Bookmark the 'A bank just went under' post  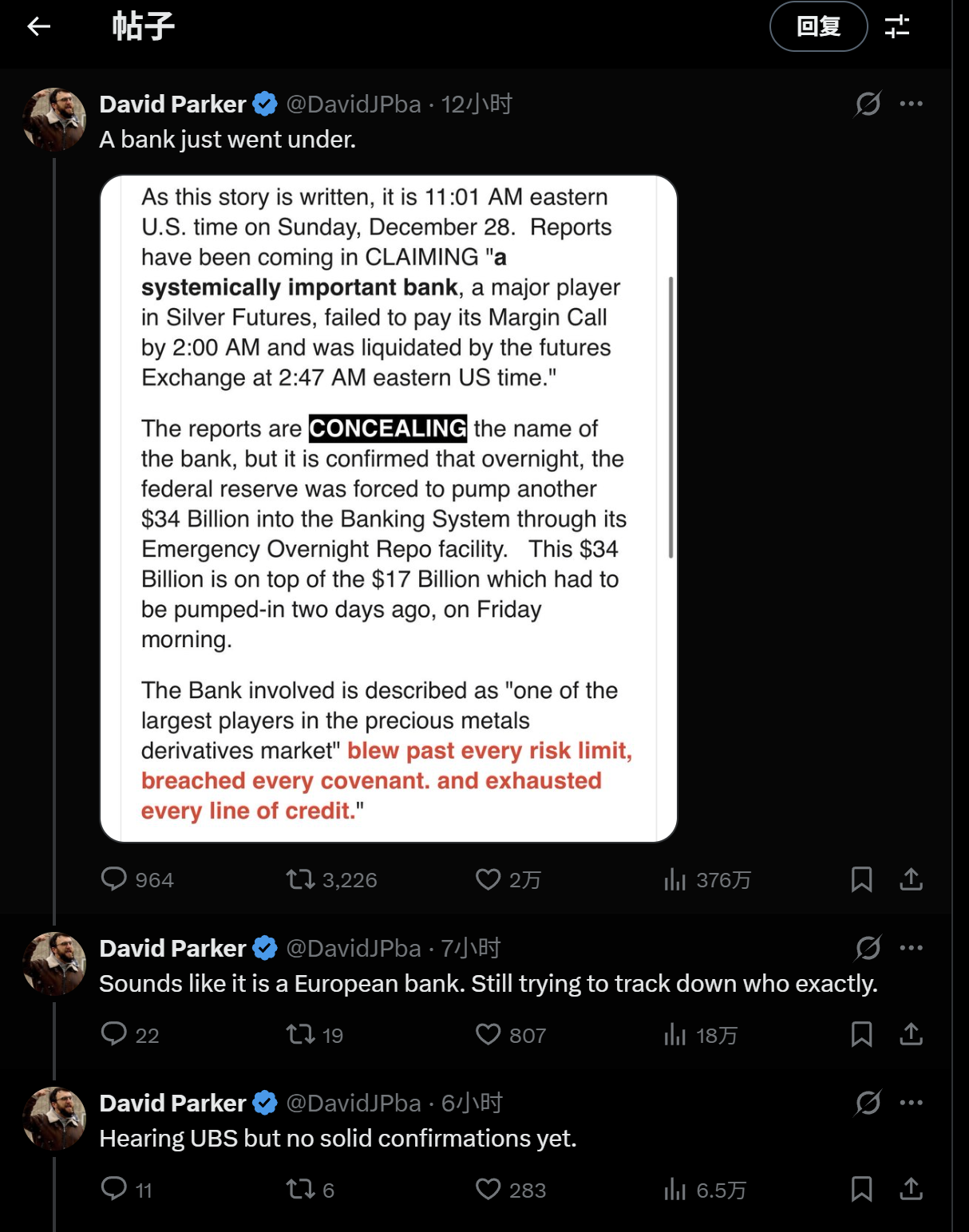point(861,879)
